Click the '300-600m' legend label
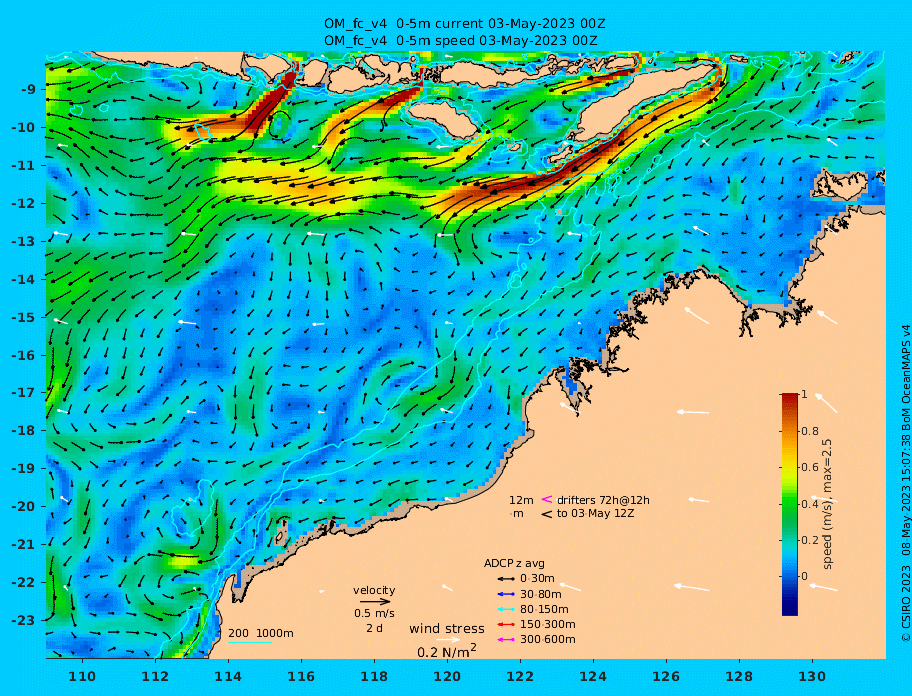Screen dimensions: 912x696 (x=547, y=640)
